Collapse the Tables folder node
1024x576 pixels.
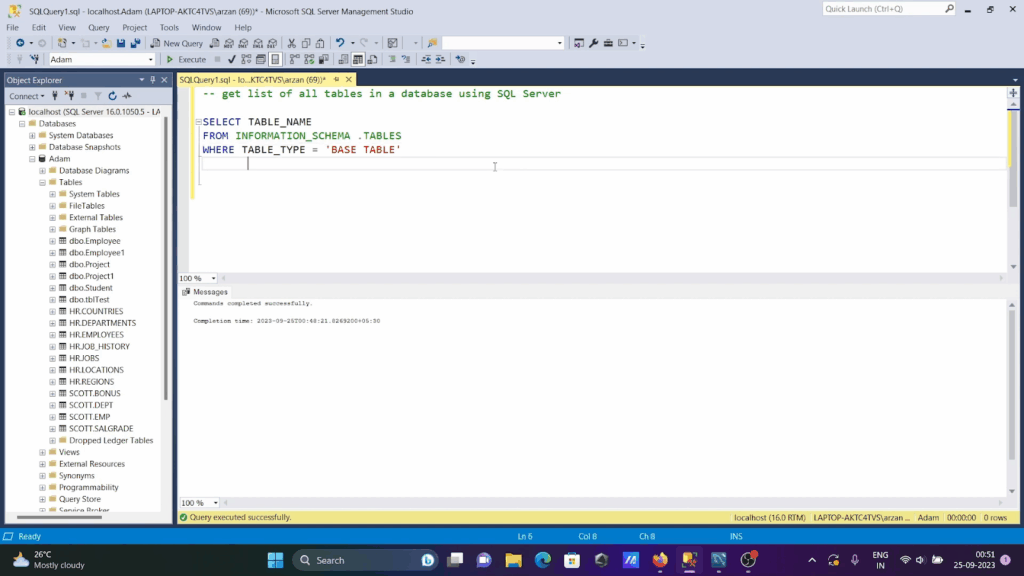(42, 182)
